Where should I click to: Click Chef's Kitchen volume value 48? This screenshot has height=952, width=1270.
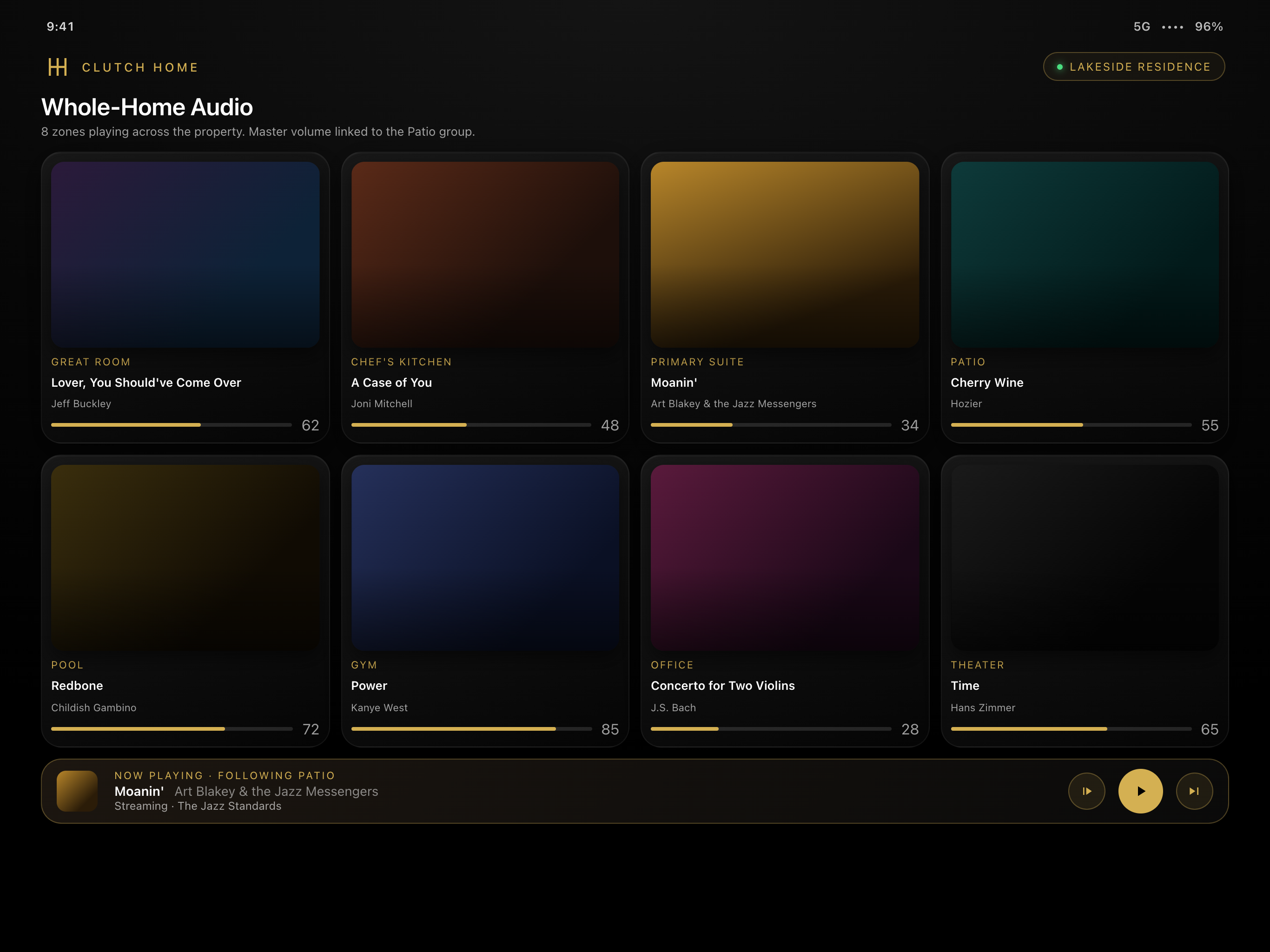click(610, 425)
